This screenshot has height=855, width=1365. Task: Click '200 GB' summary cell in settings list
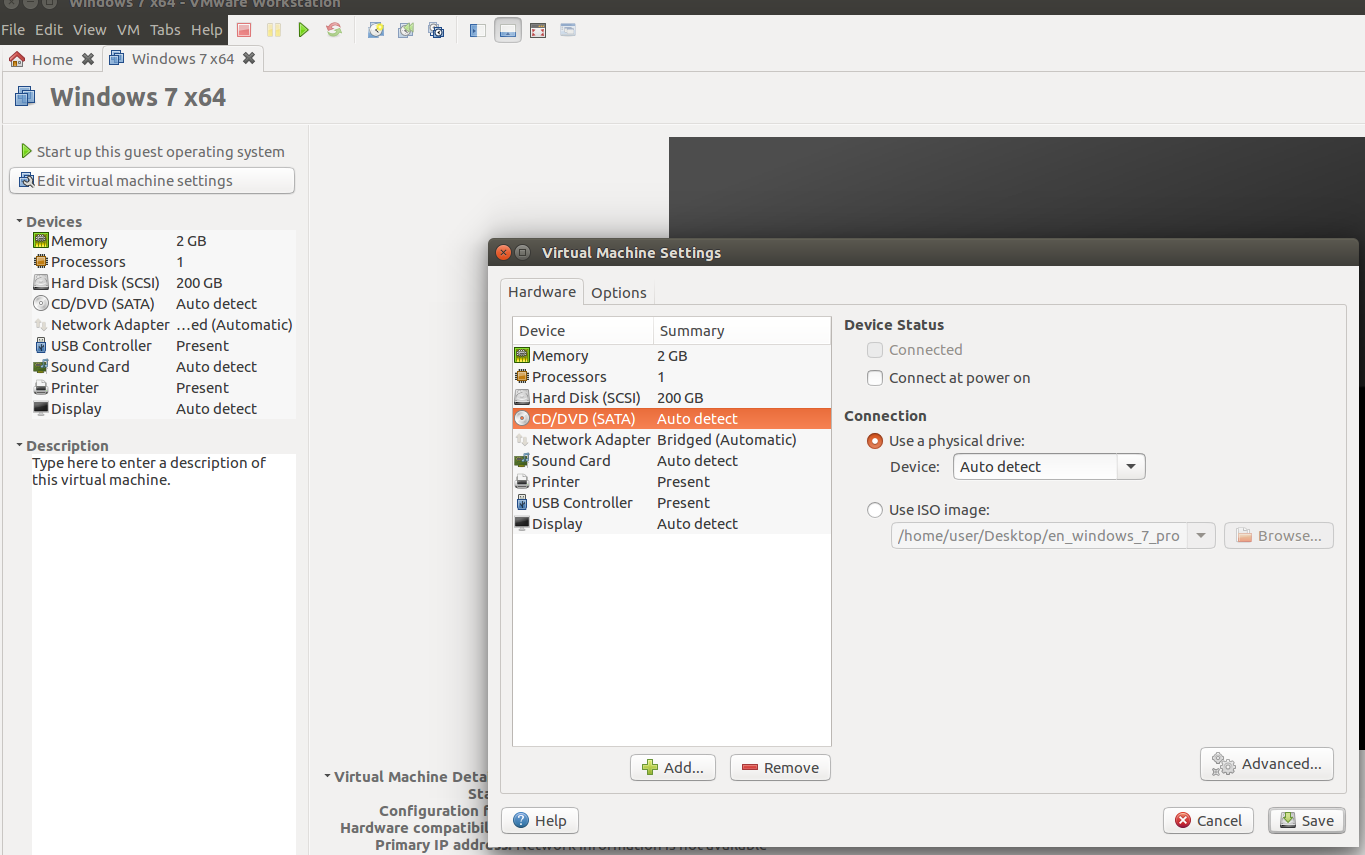pos(680,398)
